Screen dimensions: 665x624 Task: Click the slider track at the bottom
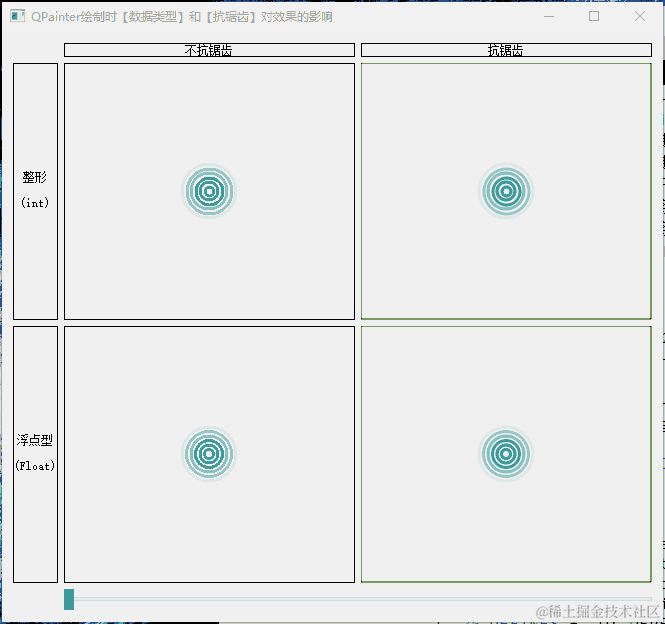click(358, 599)
